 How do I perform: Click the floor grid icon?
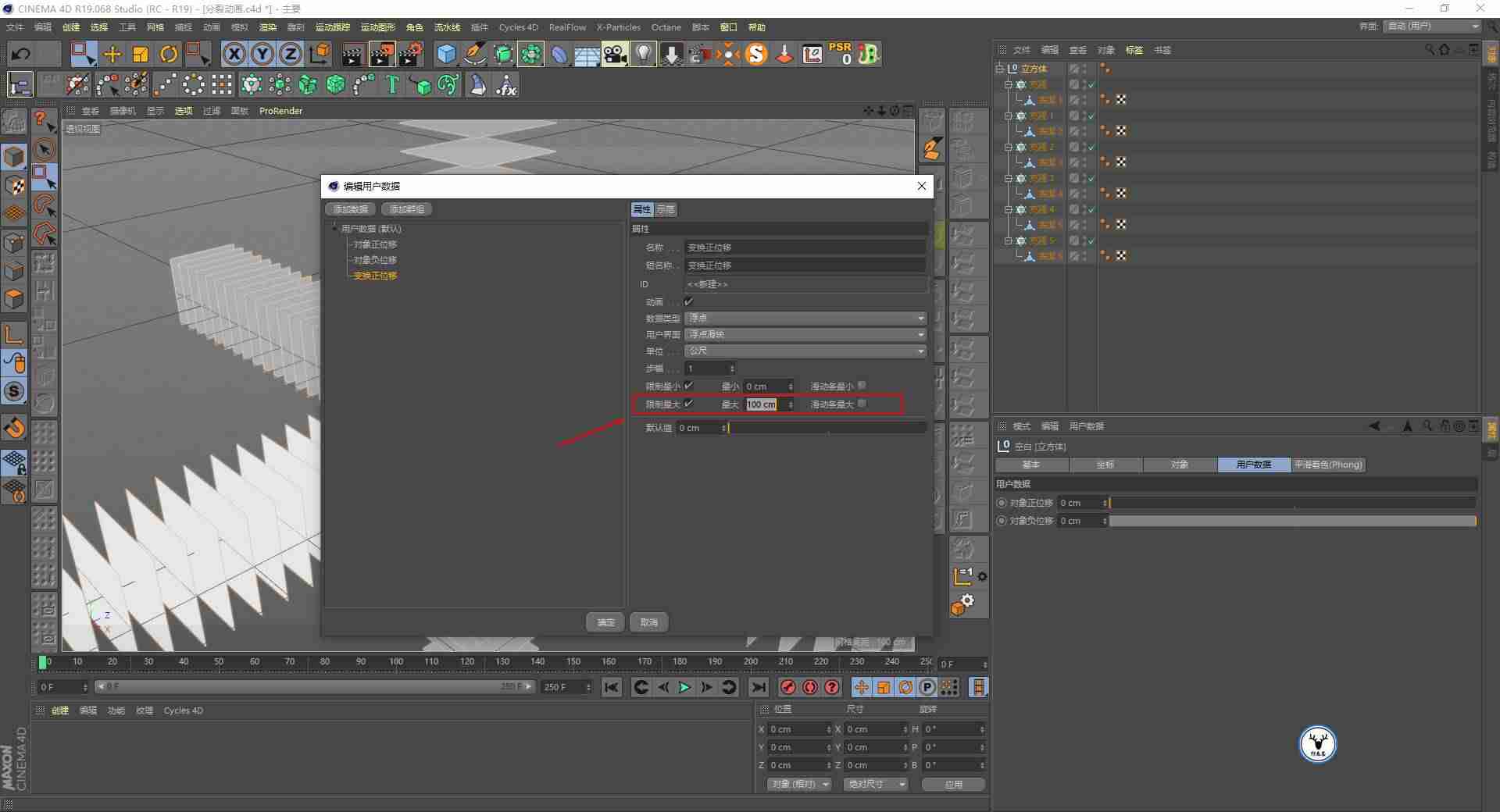coord(587,54)
